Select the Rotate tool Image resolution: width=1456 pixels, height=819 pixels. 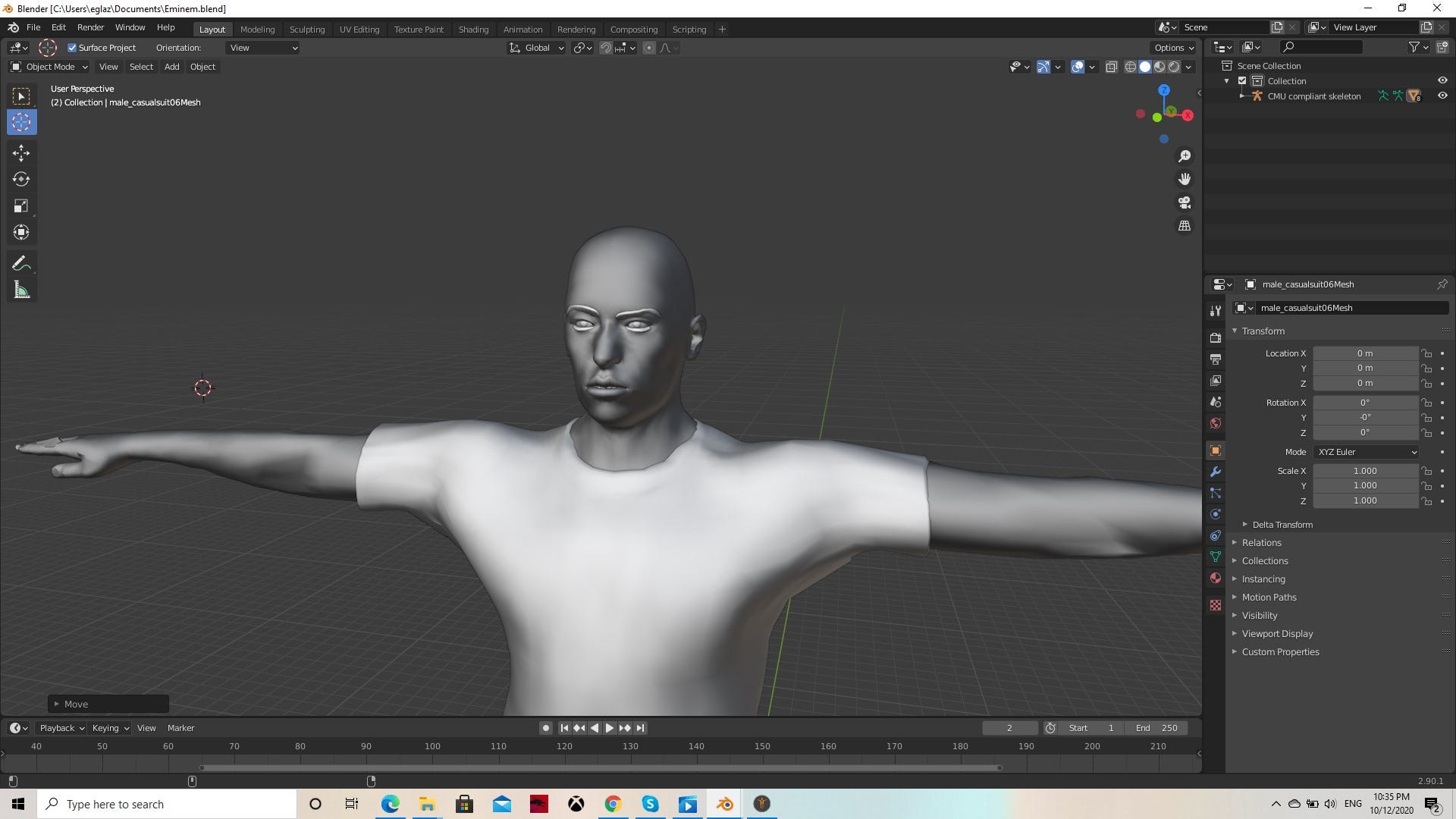[x=21, y=179]
